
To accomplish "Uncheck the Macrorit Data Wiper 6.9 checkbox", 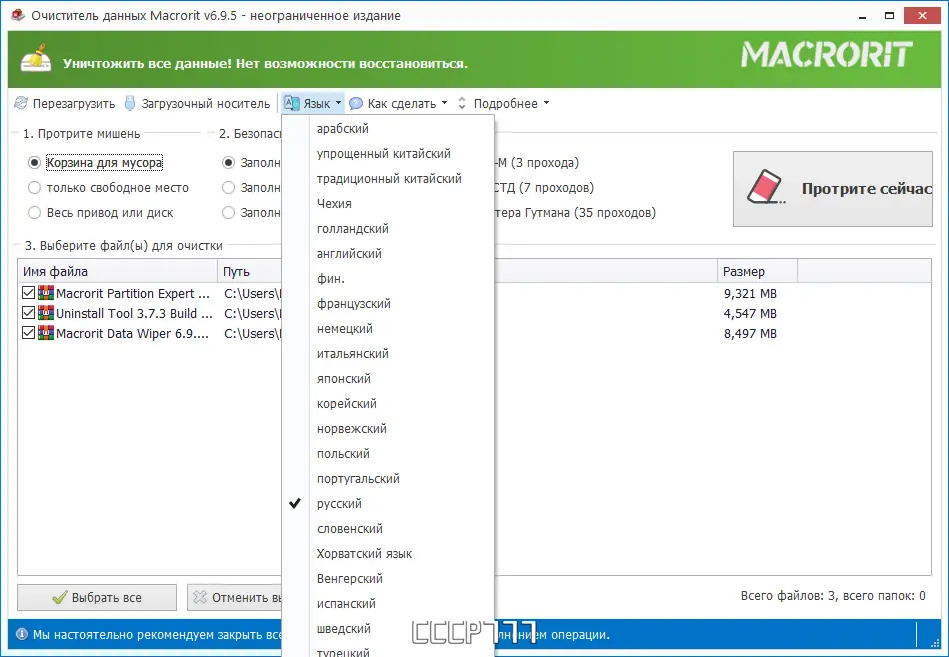I will [x=28, y=333].
